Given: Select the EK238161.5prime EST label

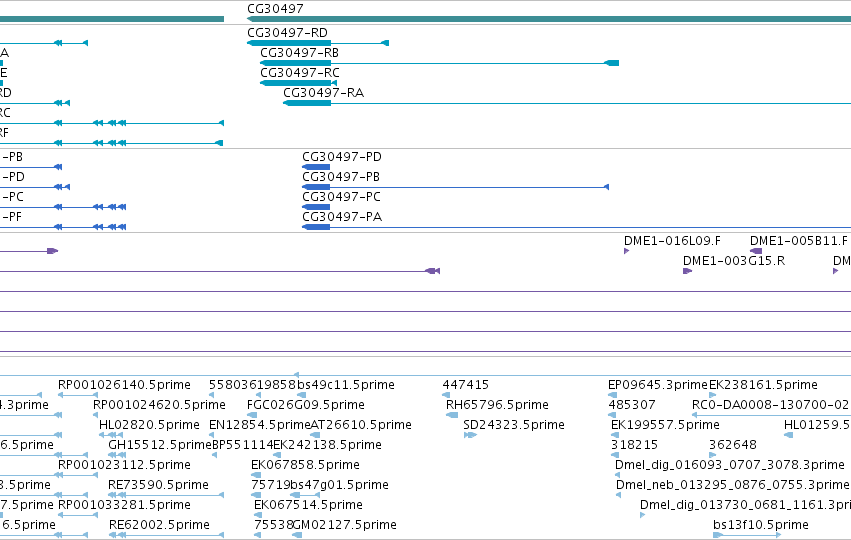Looking at the screenshot, I should point(763,385).
